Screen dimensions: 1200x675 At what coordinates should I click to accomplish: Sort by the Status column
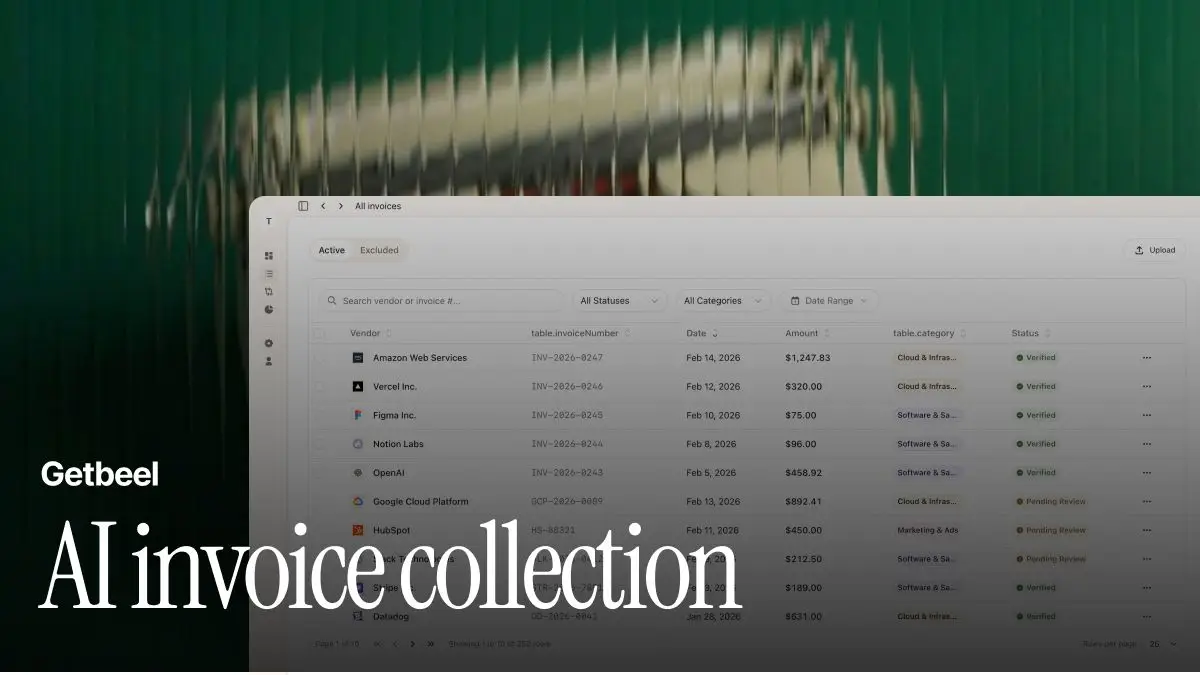1031,333
